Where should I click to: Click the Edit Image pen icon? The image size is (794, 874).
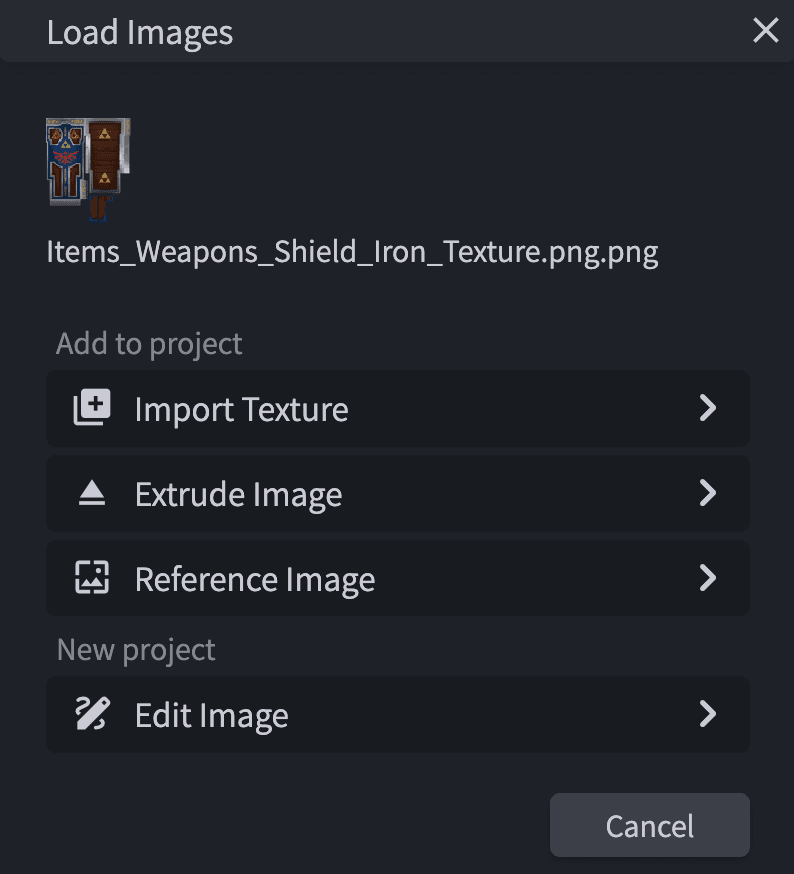pyautogui.click(x=90, y=714)
